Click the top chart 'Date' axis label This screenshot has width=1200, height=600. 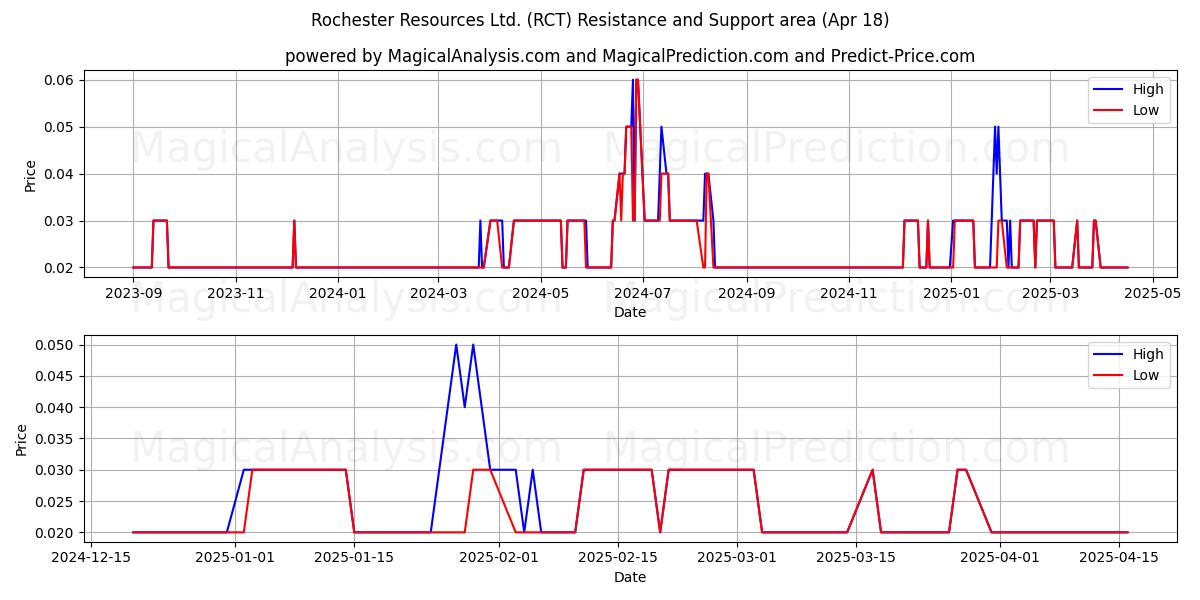point(630,312)
